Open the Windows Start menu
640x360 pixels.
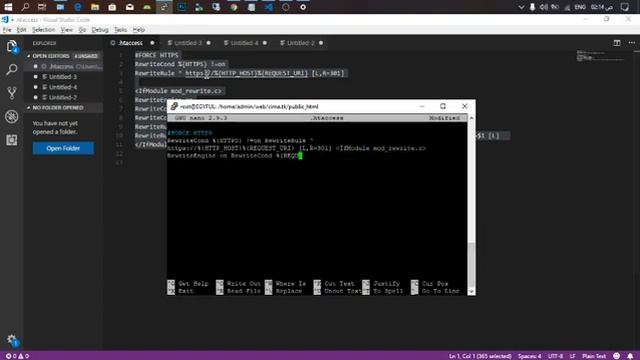(8, 7)
